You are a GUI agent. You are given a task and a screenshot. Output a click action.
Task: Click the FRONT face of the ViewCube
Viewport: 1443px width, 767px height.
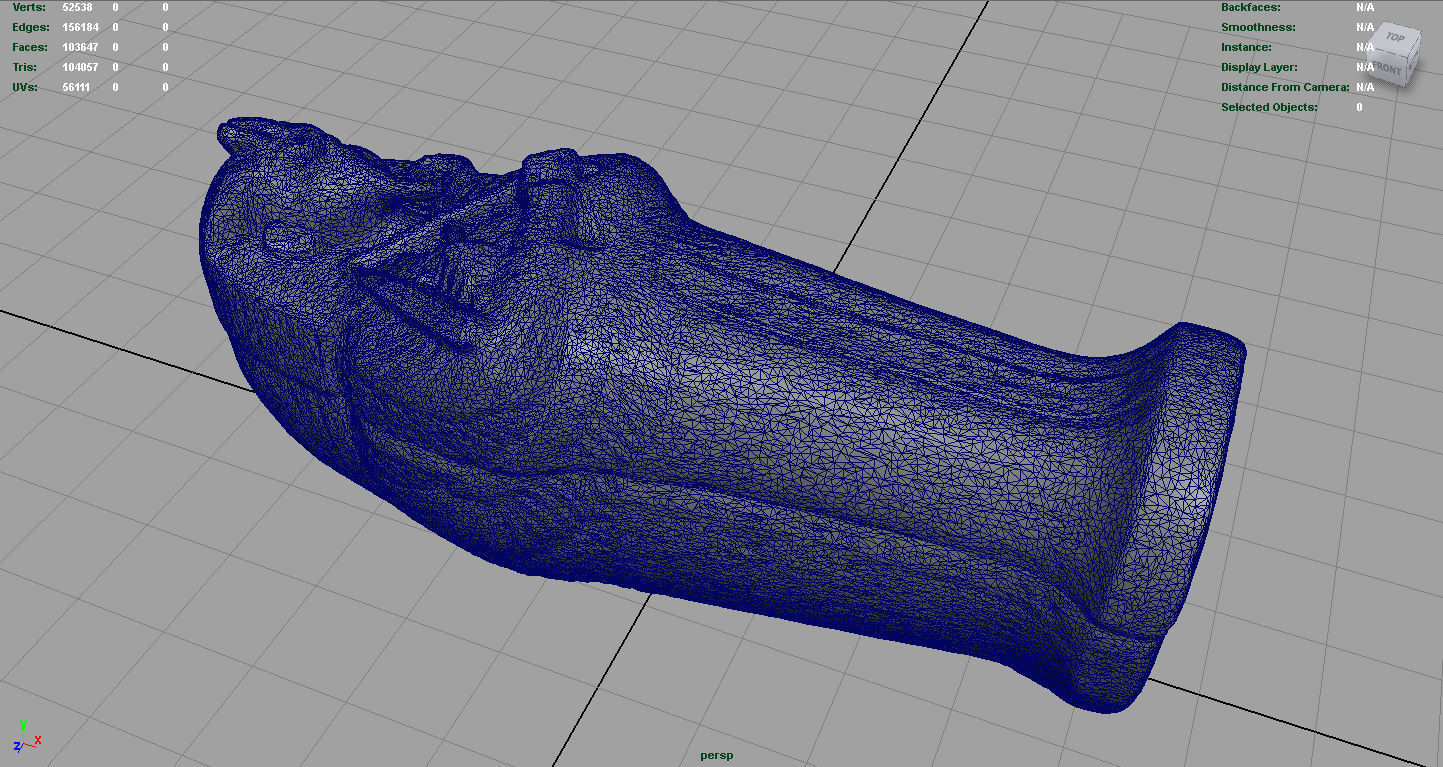[1390, 68]
